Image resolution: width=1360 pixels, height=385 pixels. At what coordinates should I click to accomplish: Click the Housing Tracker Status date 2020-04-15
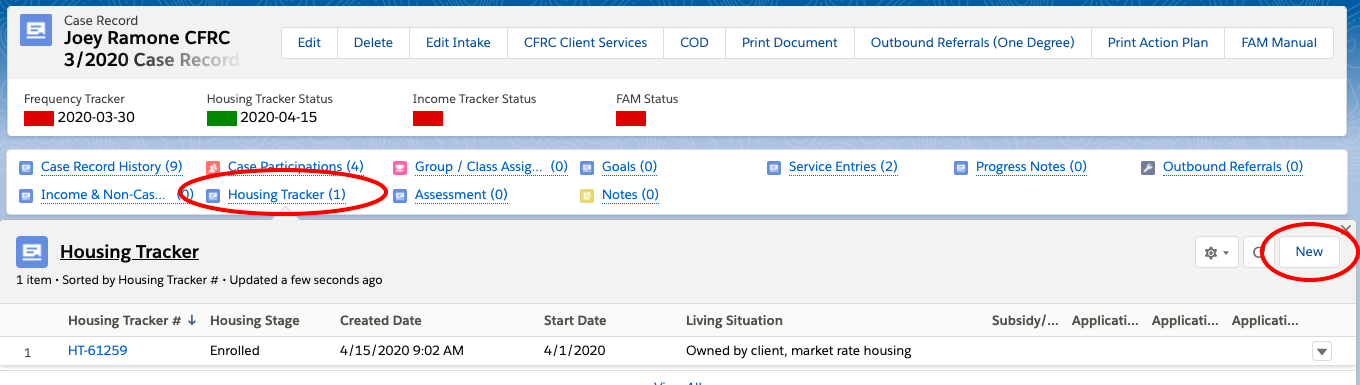click(279, 118)
